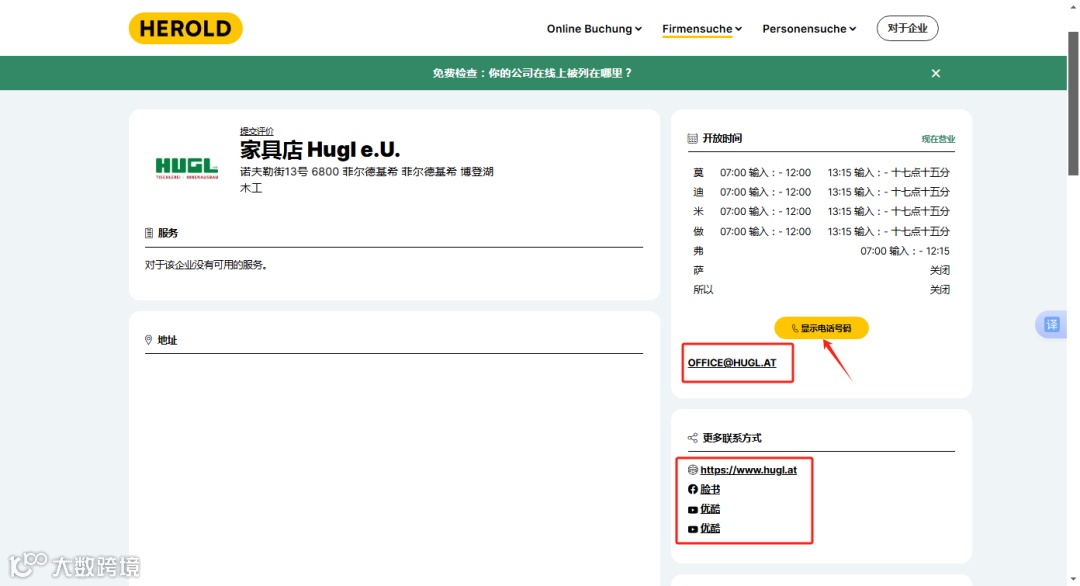Click the share icon beside 更多联系方式
The image size is (1080, 586).
point(692,438)
